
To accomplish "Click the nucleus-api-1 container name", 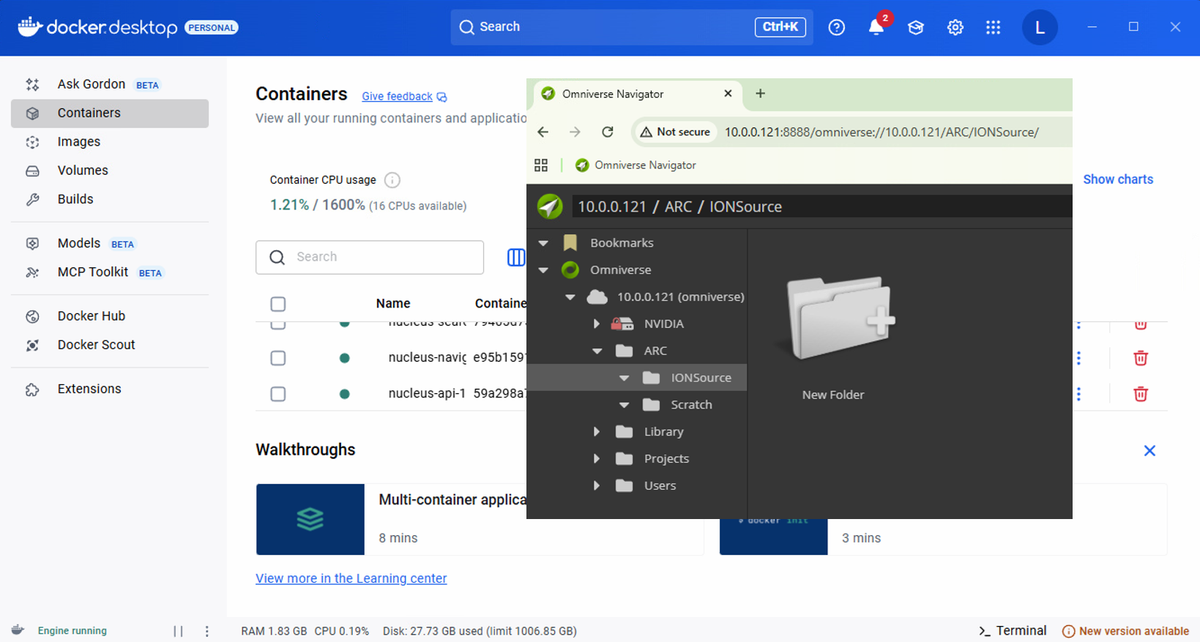I will pos(427,394).
